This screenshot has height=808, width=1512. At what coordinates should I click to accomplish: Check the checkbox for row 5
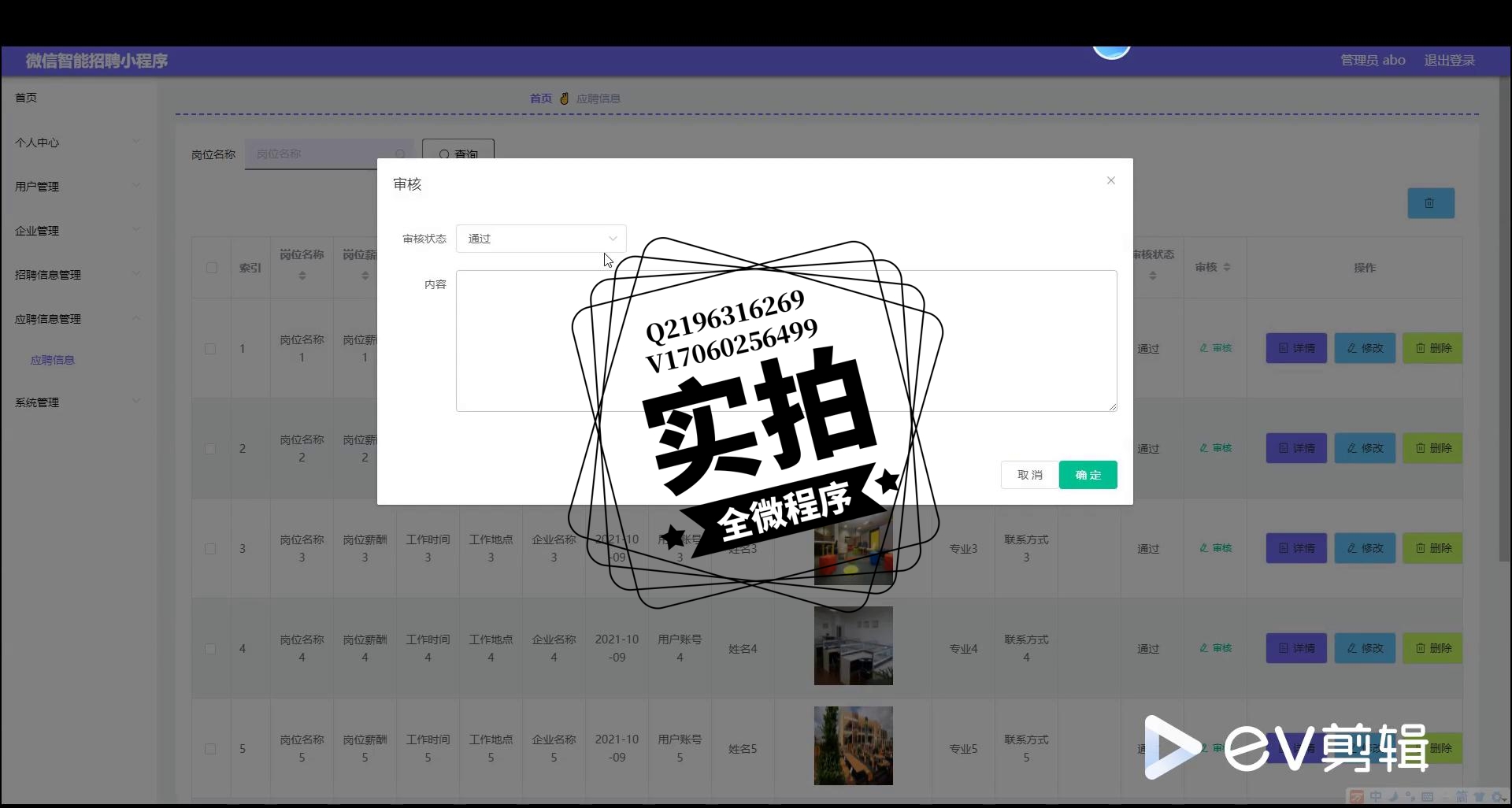(x=210, y=749)
